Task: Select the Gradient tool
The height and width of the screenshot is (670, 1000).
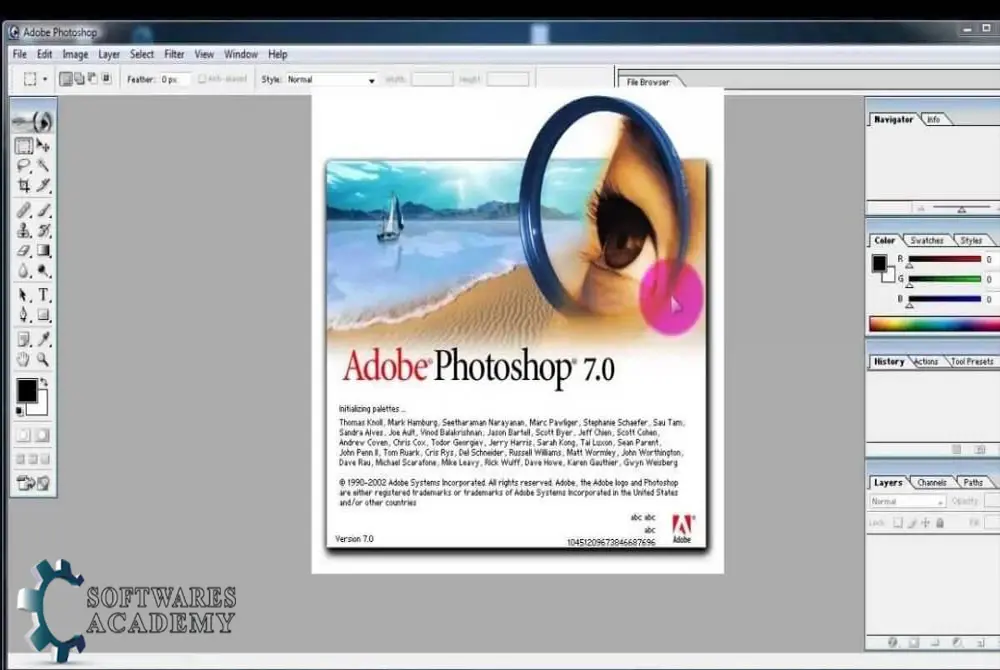Action: [43, 251]
